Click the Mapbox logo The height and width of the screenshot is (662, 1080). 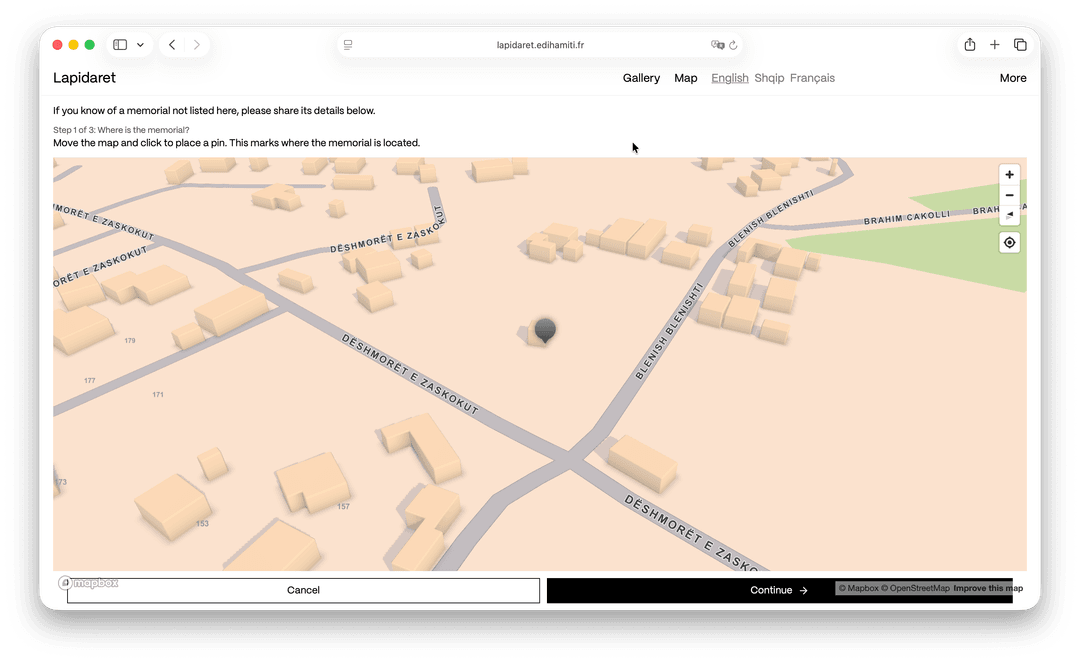click(x=89, y=582)
